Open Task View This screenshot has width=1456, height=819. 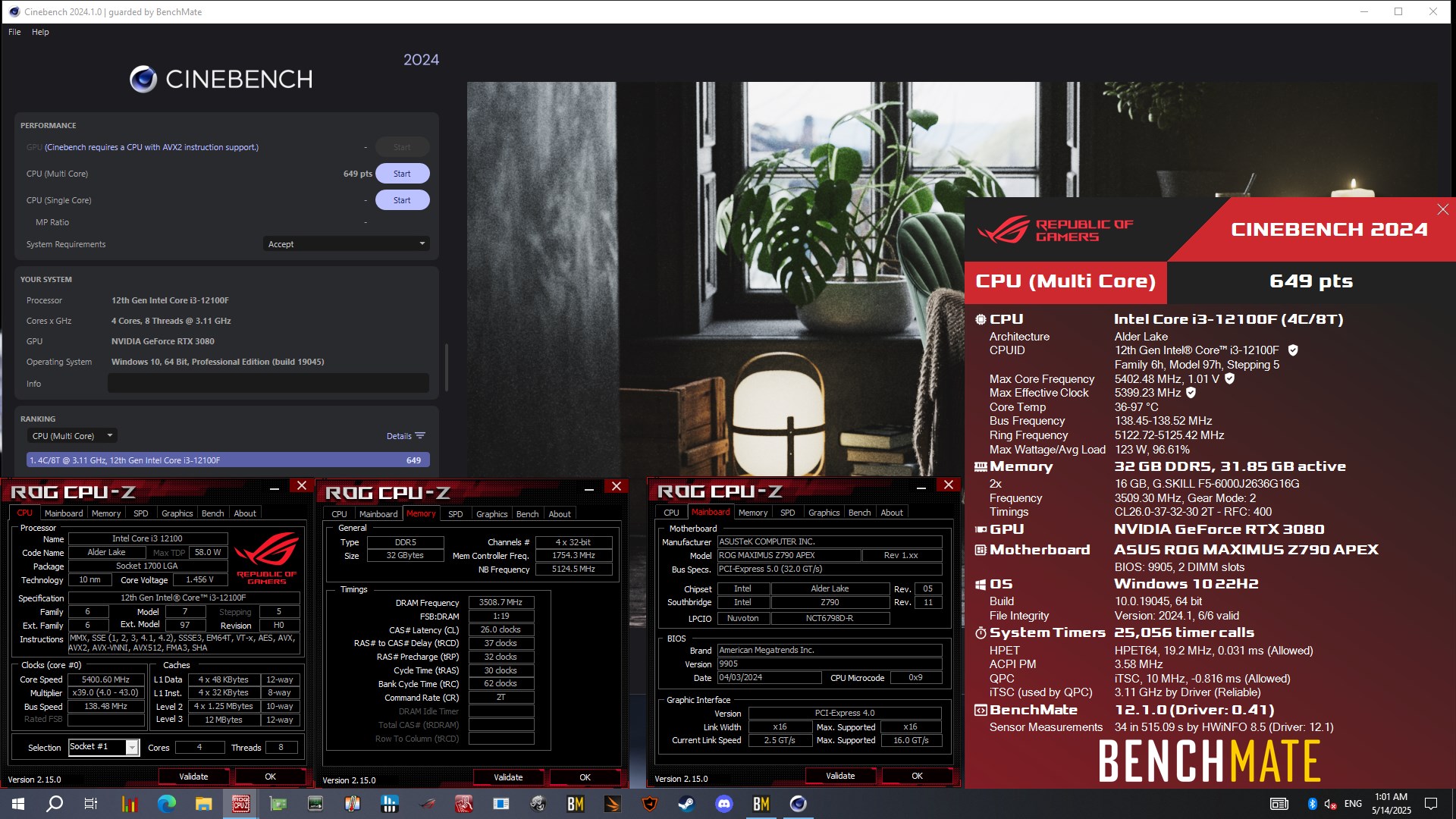[90, 804]
